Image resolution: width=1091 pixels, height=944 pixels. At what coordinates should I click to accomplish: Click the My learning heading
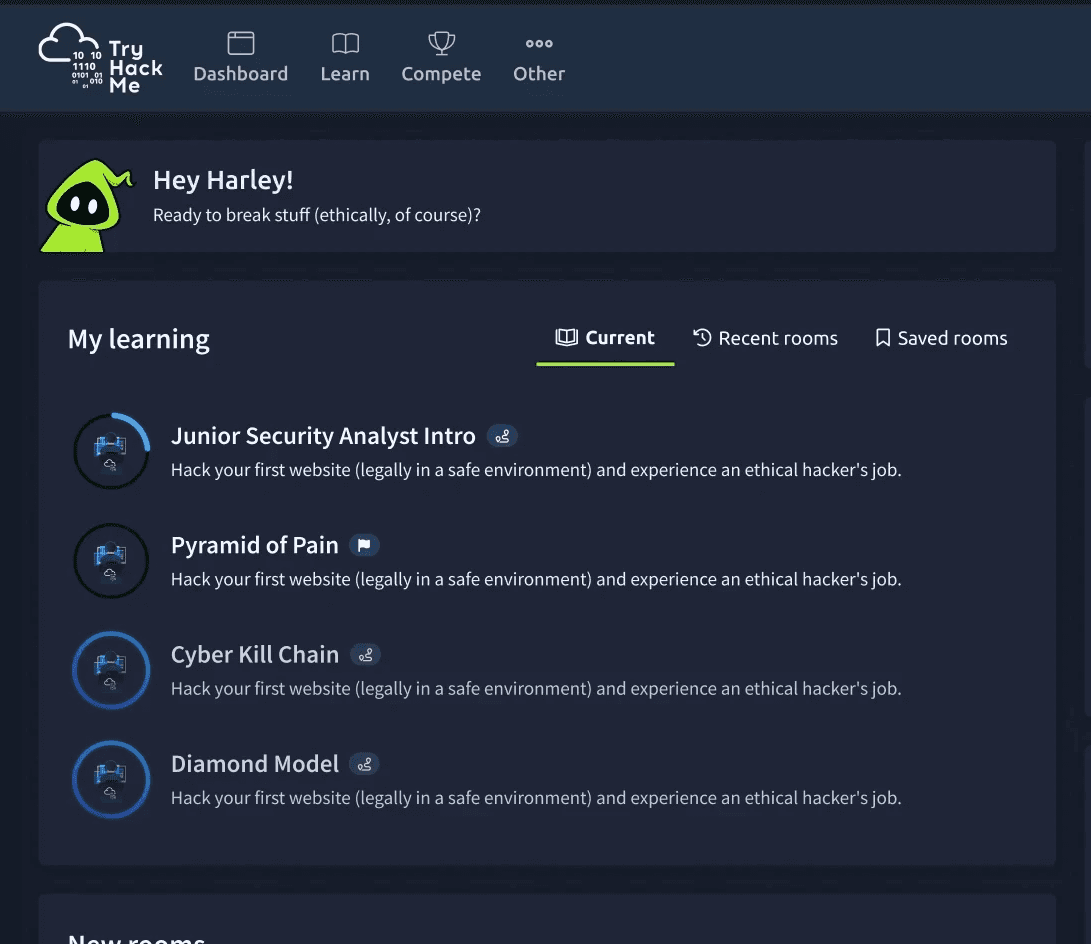pos(138,339)
